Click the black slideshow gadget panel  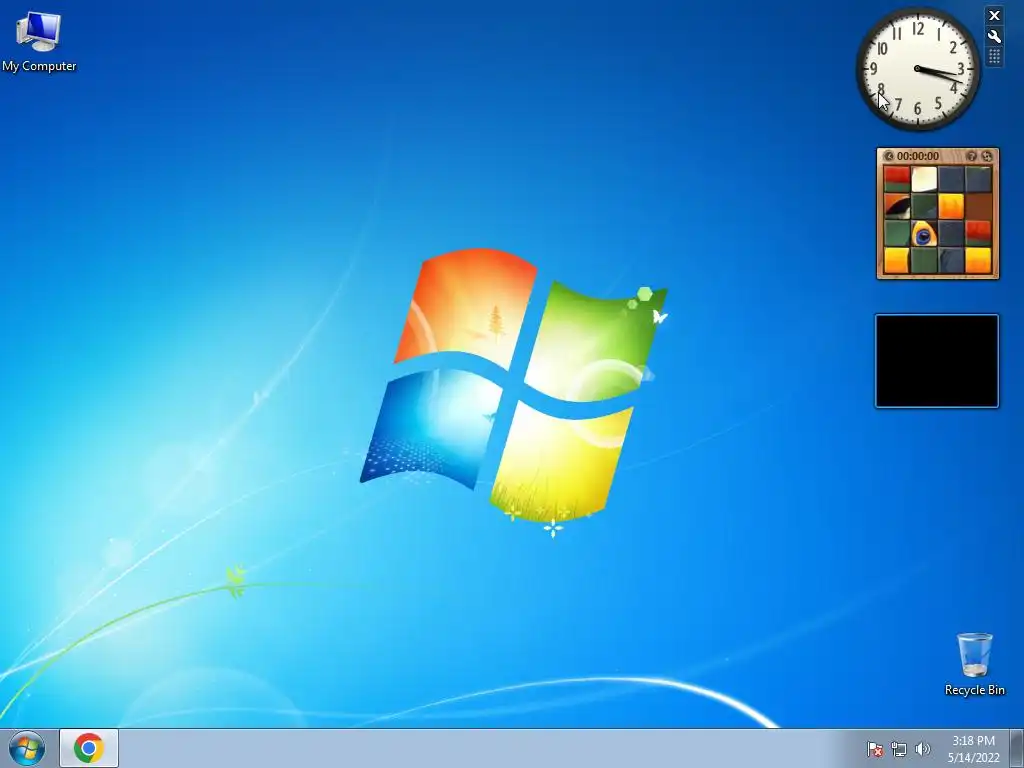936,361
